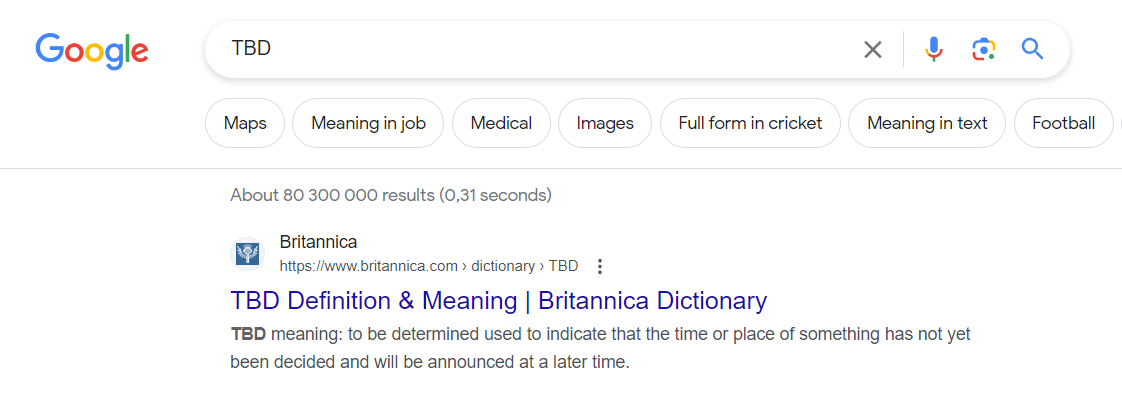Click the About 80 300 000 results text
1122x405 pixels.
point(390,195)
